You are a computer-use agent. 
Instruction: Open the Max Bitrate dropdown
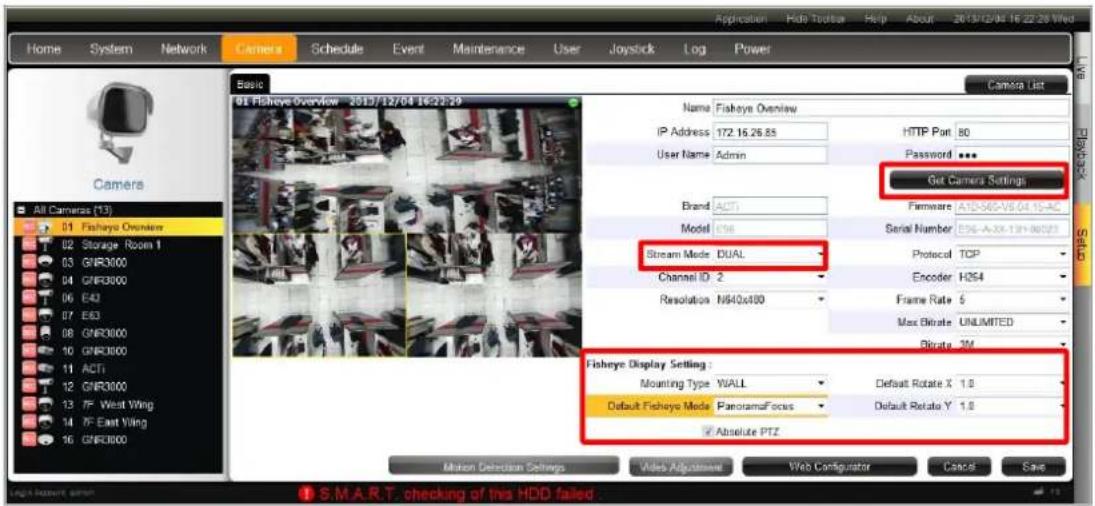pos(1012,322)
